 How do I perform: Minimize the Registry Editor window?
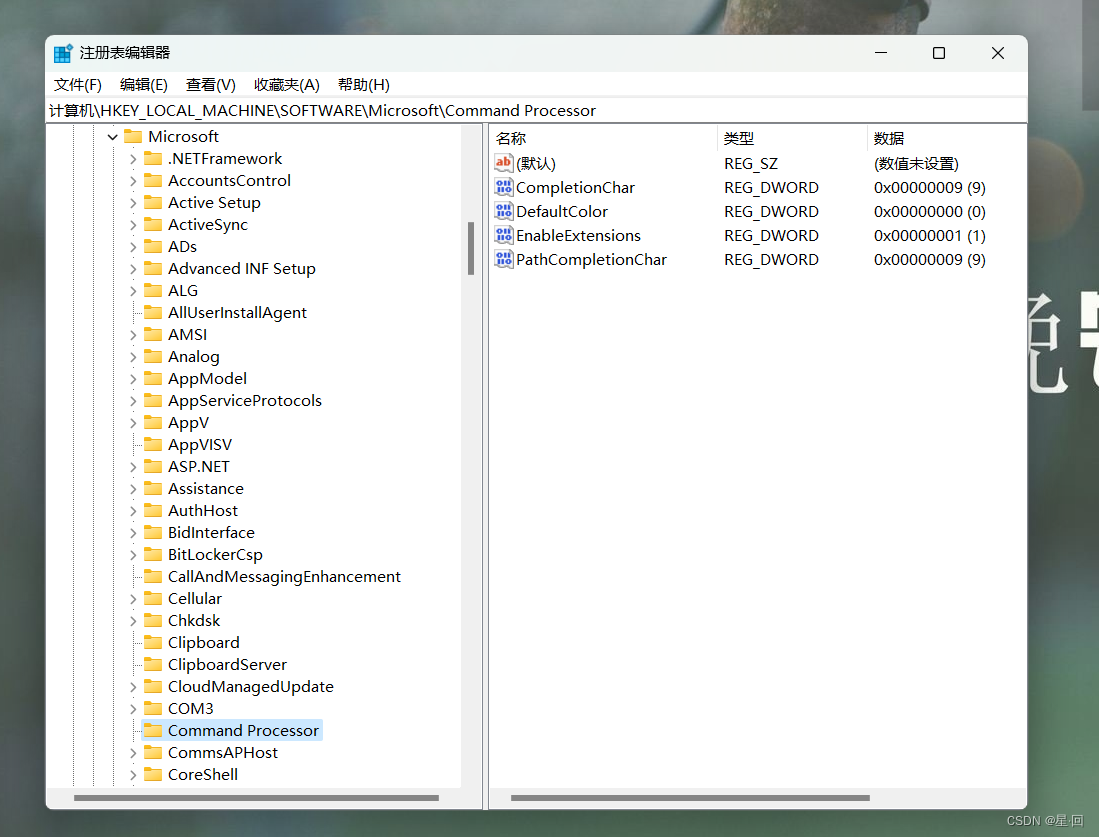point(881,53)
